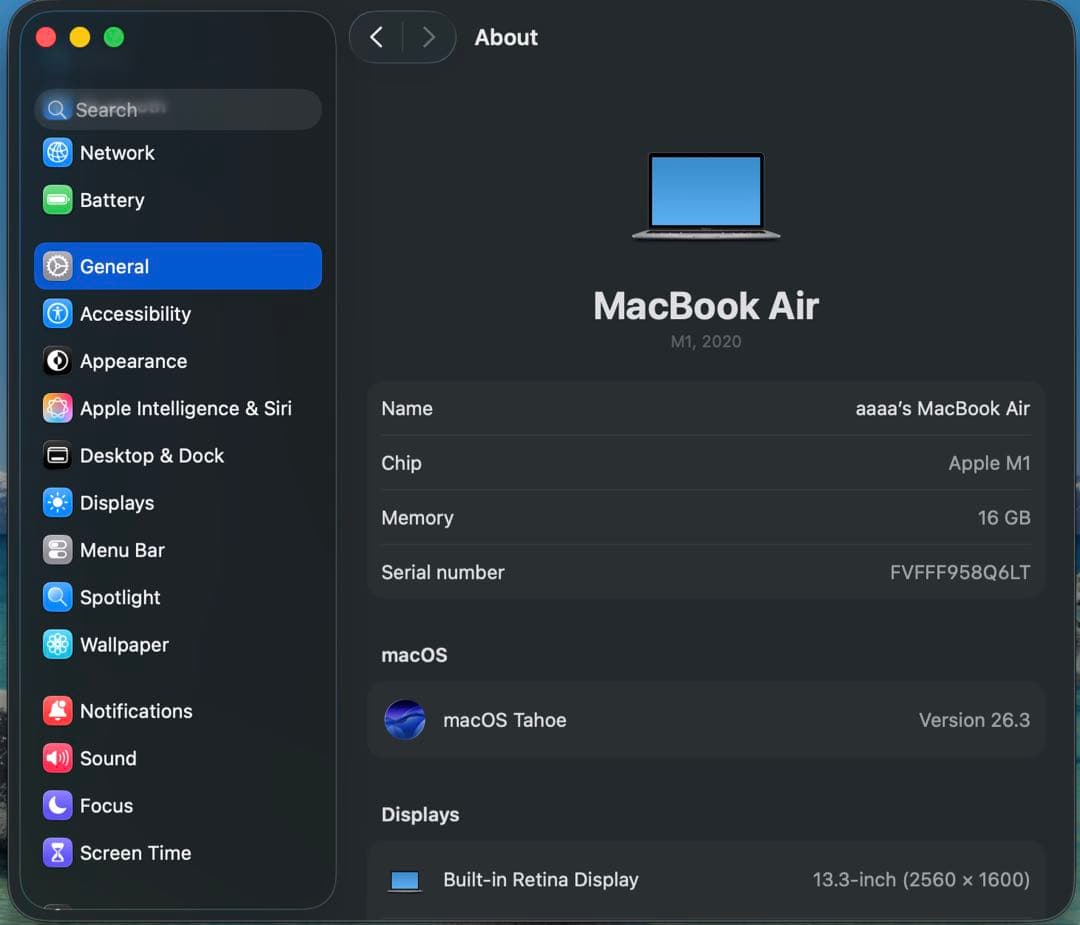Focus the Search field in sidebar
This screenshot has width=1080, height=925.
tap(178, 110)
